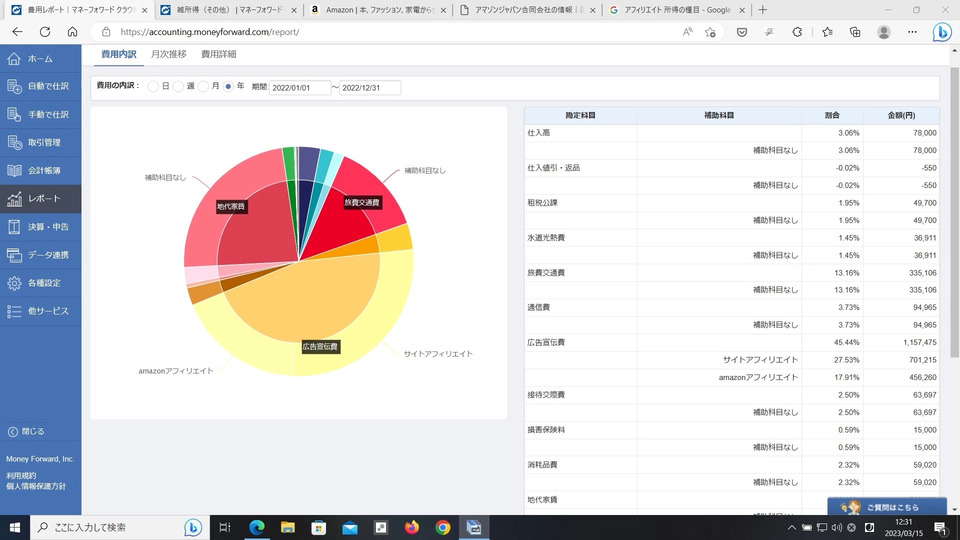Reload the current page

coord(45,32)
